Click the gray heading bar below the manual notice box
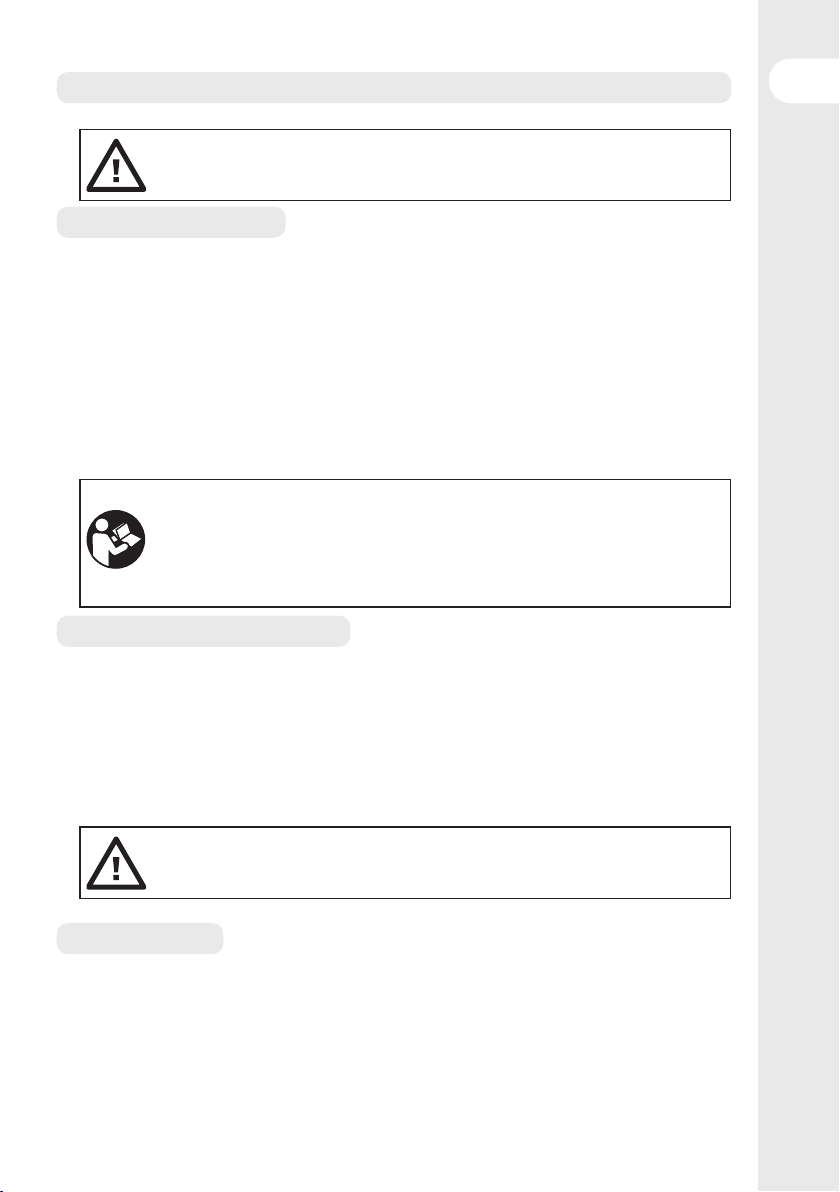The image size is (840, 1192). (x=203, y=632)
